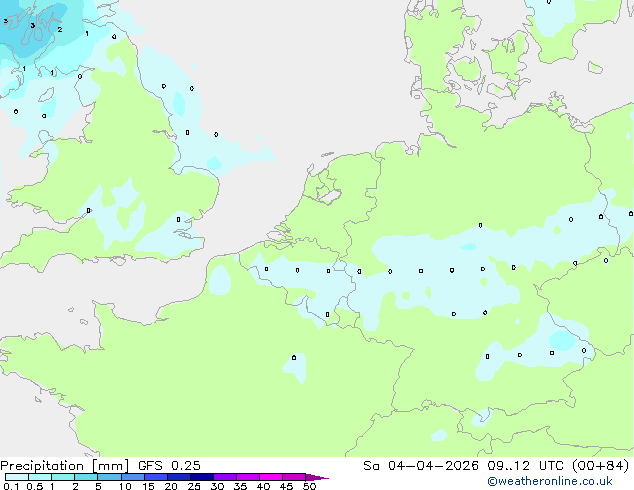The image size is (634, 490).
Task: Click the '10' legend scale label
Action: (x=125, y=486)
